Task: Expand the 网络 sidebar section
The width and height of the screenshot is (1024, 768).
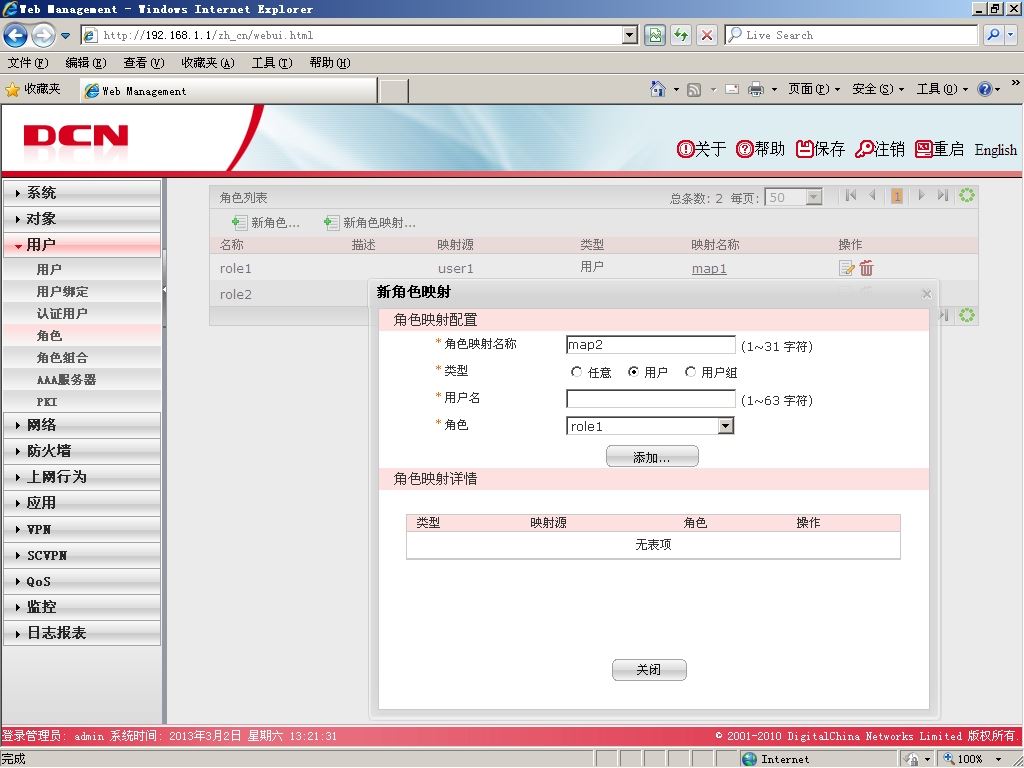Action: click(x=82, y=425)
